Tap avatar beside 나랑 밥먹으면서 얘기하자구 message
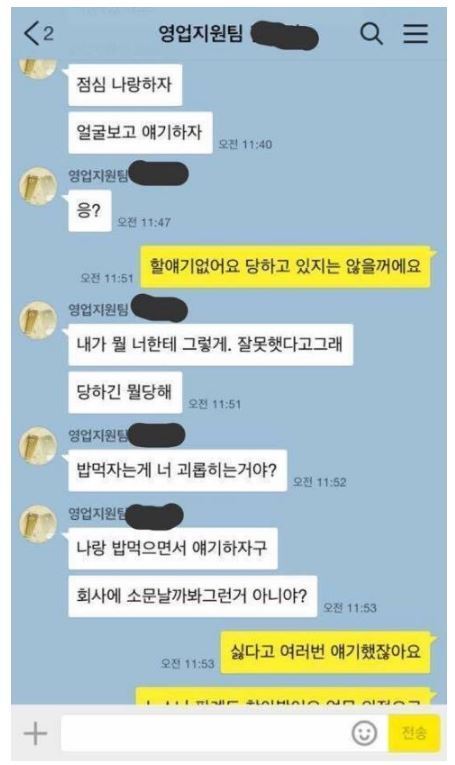Image resolution: width=455 pixels, height=765 pixels. click(38, 524)
